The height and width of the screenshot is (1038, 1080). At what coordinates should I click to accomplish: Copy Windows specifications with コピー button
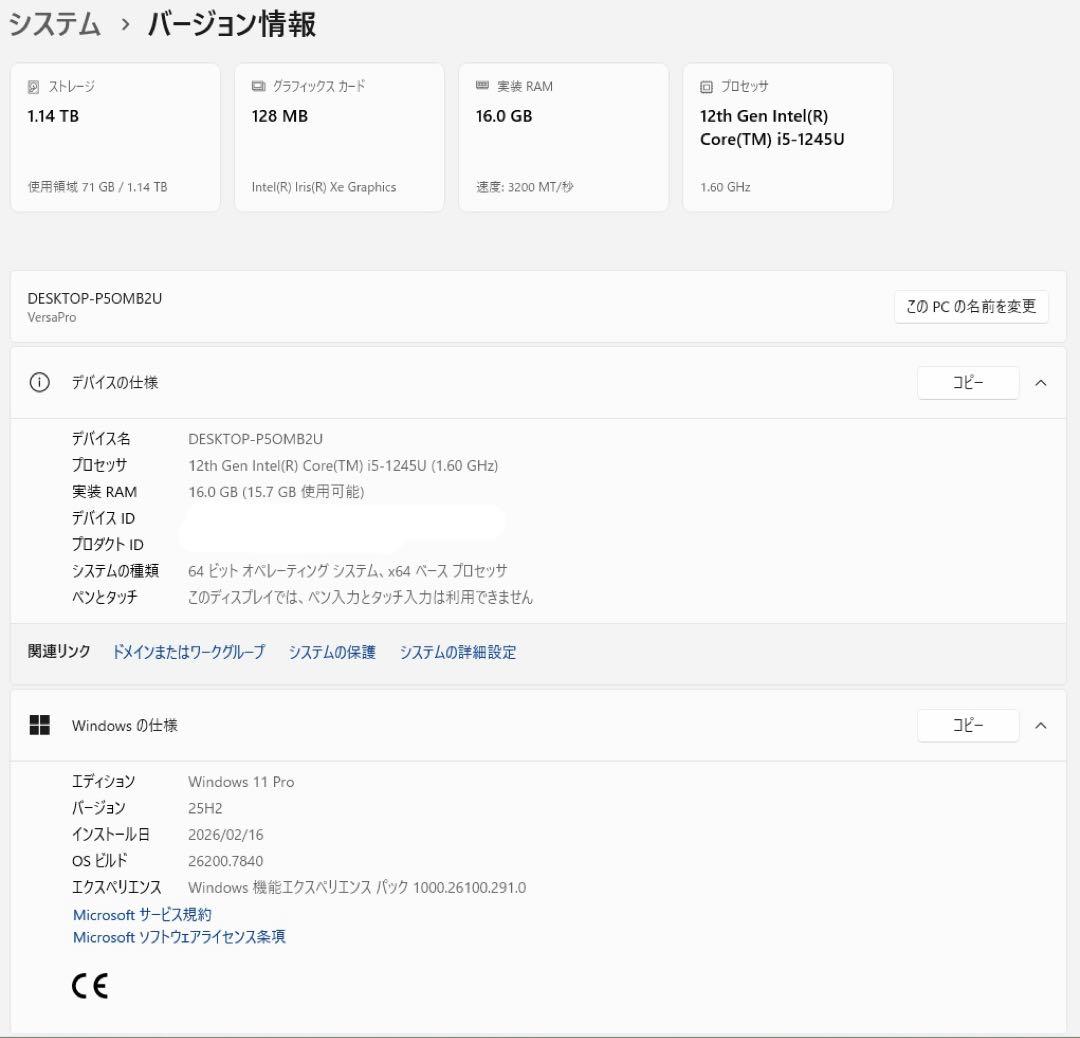click(968, 725)
